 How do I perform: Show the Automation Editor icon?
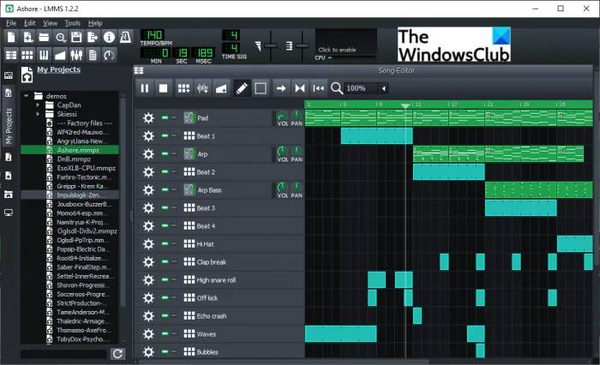pyautogui.click(x=60, y=55)
